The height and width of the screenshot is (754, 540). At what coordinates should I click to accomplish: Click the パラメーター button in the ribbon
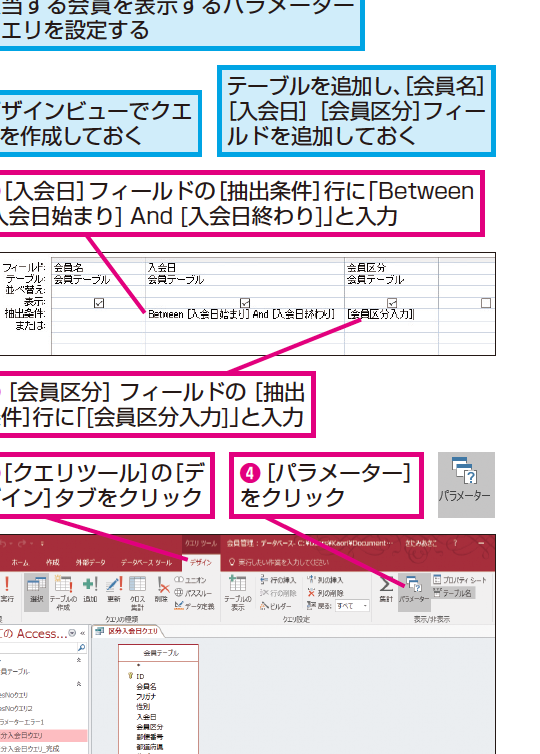[x=414, y=591]
